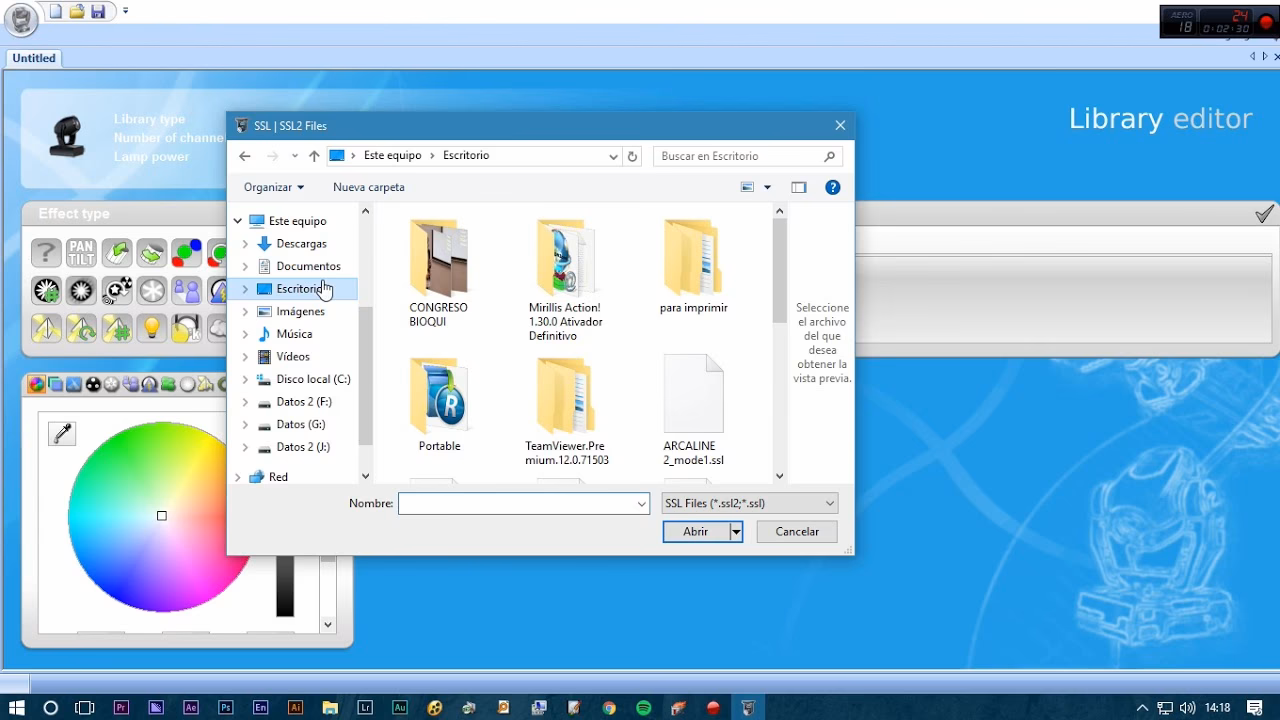Screen dimensions: 1280x720
Task: Toggle the preview pane button
Action: (x=798, y=187)
